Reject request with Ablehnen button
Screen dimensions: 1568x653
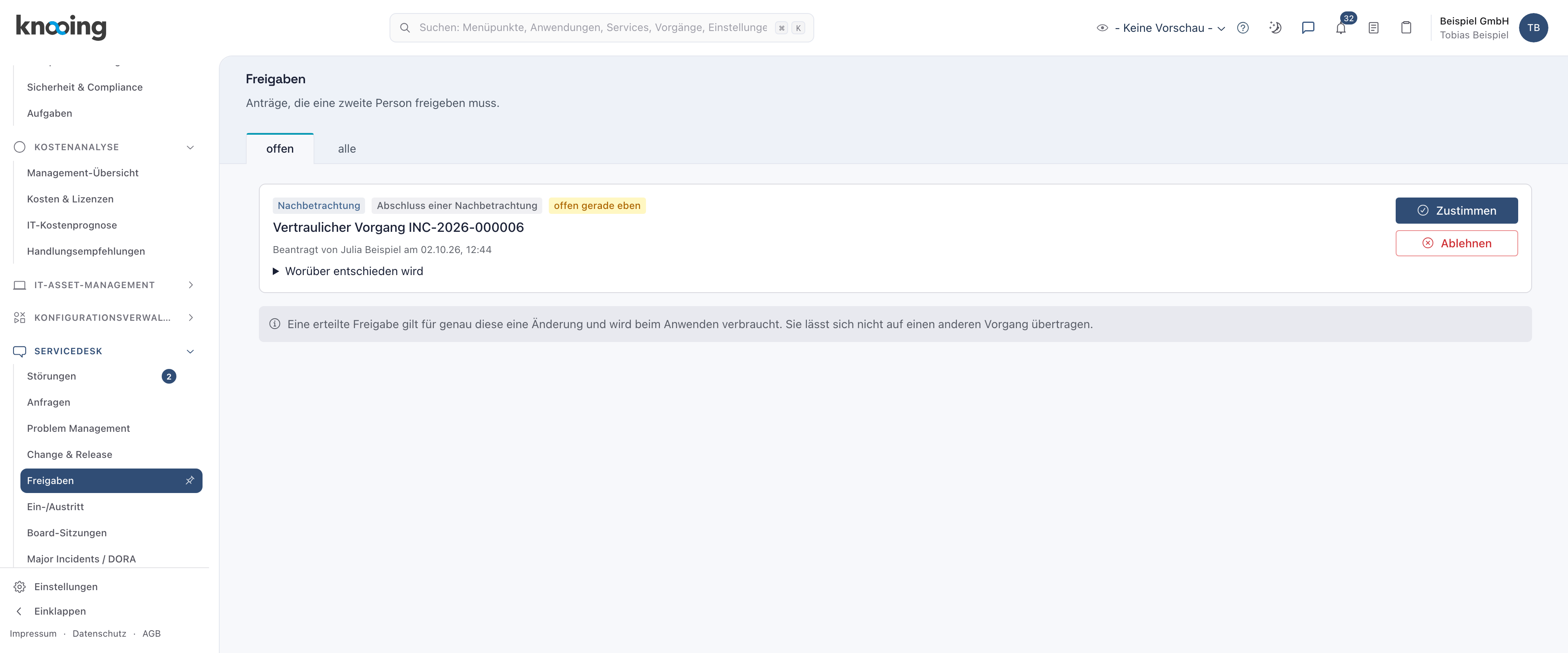coord(1456,243)
